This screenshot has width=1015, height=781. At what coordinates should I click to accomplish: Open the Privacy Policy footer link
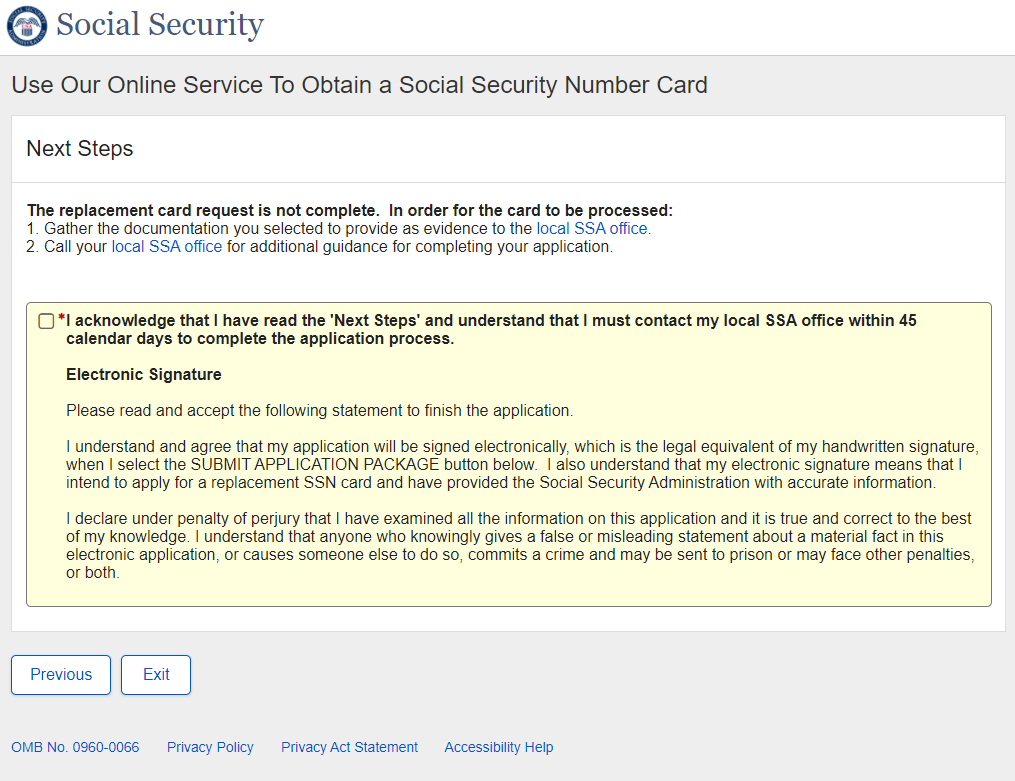(x=210, y=747)
